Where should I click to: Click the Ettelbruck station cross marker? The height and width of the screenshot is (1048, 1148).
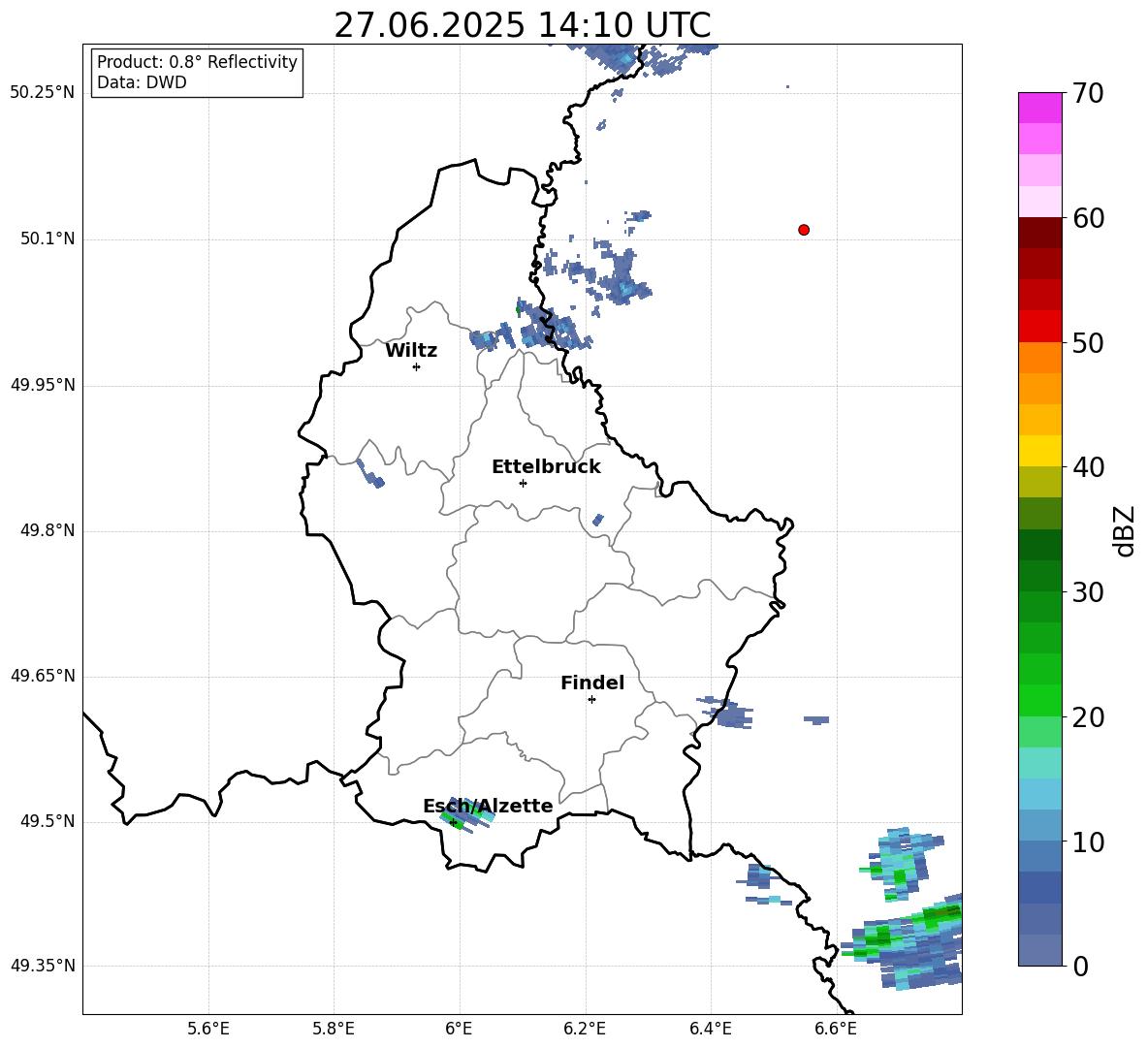(x=523, y=483)
